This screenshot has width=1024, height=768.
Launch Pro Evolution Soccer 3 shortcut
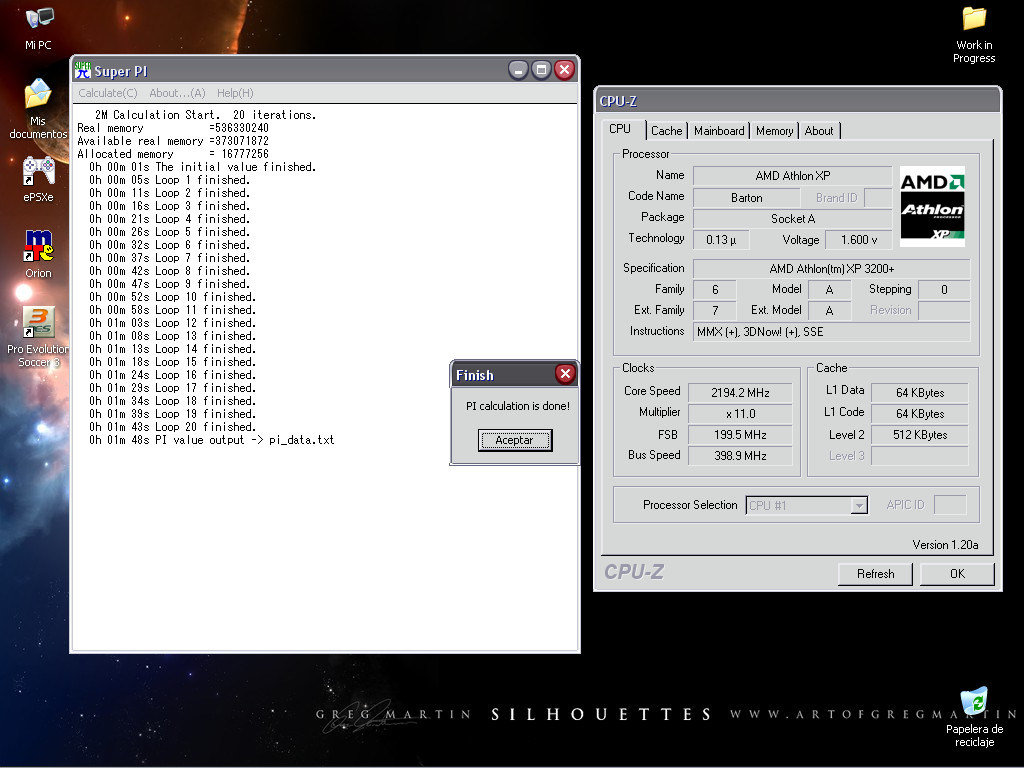pos(38,322)
